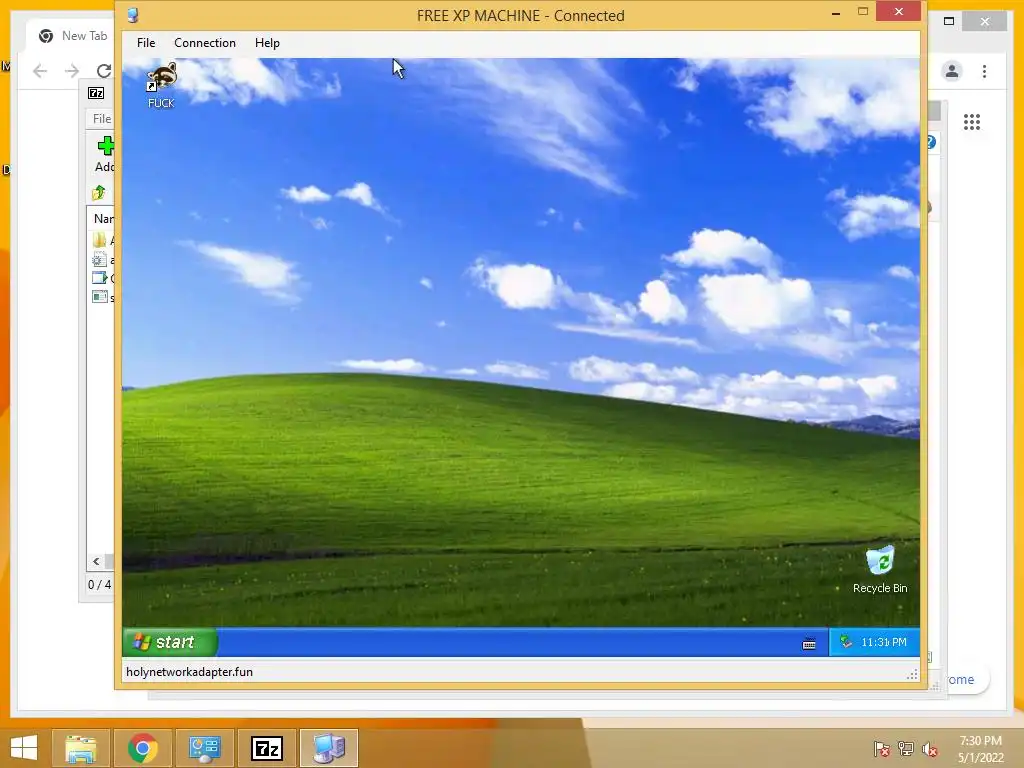Click the muted volume tray icon
This screenshot has height=768, width=1024.
tap(930, 748)
